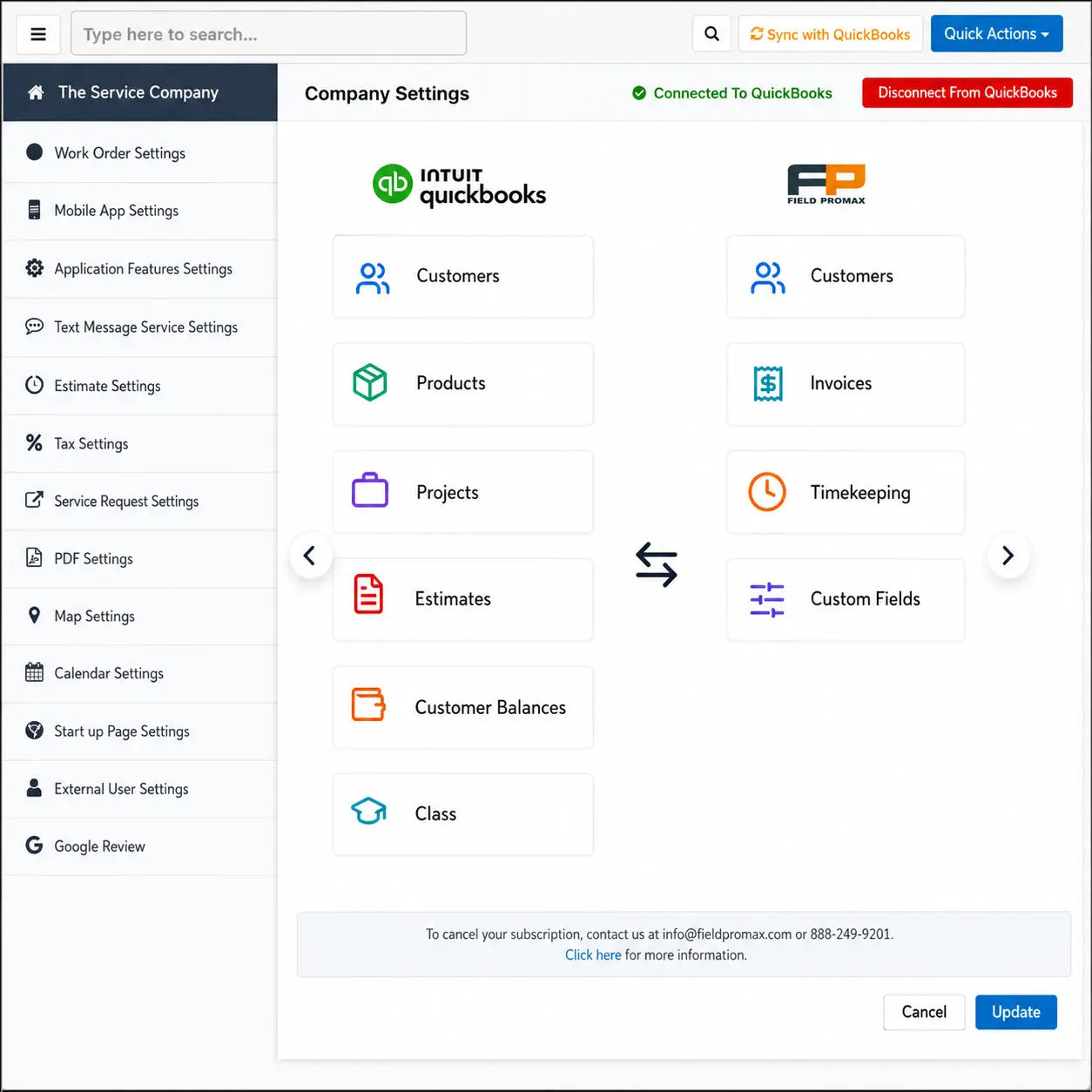1092x1092 pixels.
Task: Click the home icon beside The Service Company
Action: tap(36, 92)
